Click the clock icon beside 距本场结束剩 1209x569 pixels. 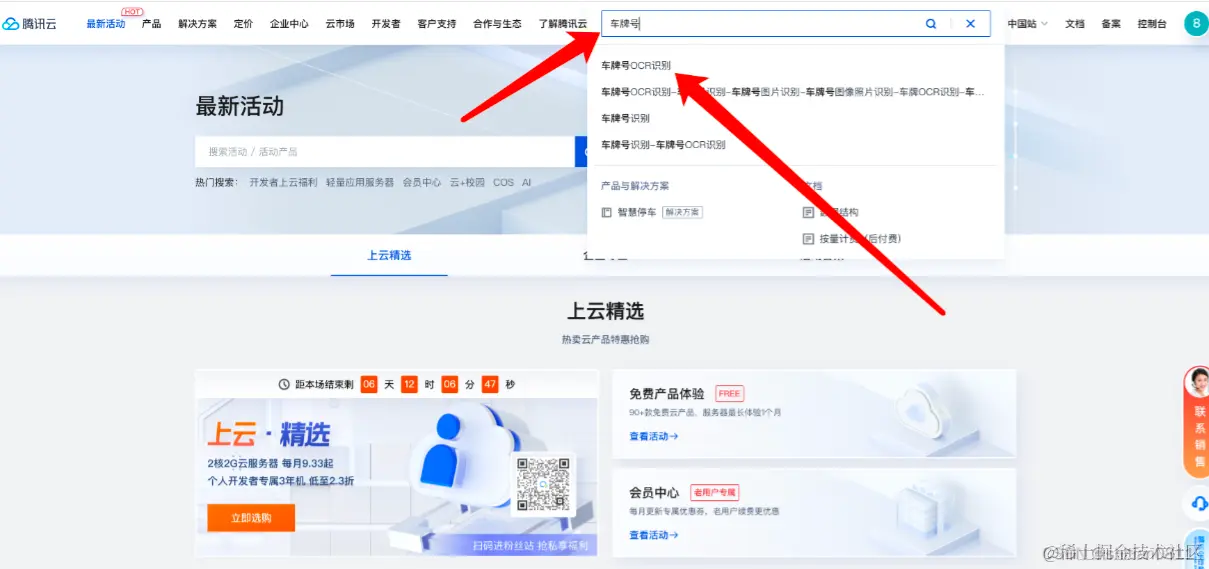(x=285, y=384)
